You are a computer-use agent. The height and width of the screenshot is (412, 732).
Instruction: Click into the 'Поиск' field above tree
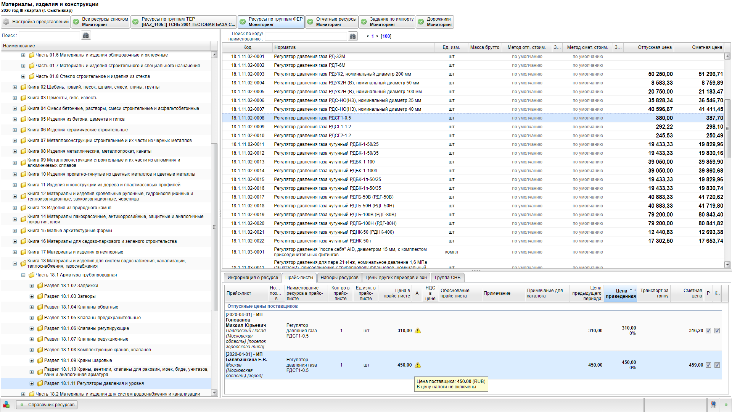tap(49, 35)
